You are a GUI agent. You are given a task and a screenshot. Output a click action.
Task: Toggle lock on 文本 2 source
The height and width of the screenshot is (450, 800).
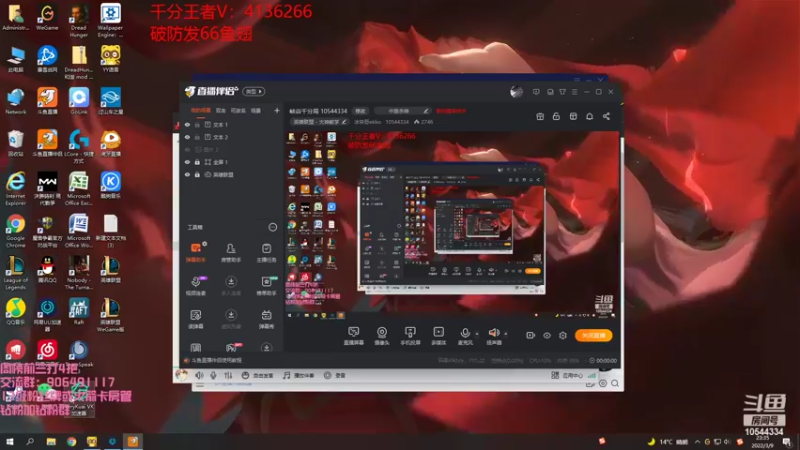(197, 137)
